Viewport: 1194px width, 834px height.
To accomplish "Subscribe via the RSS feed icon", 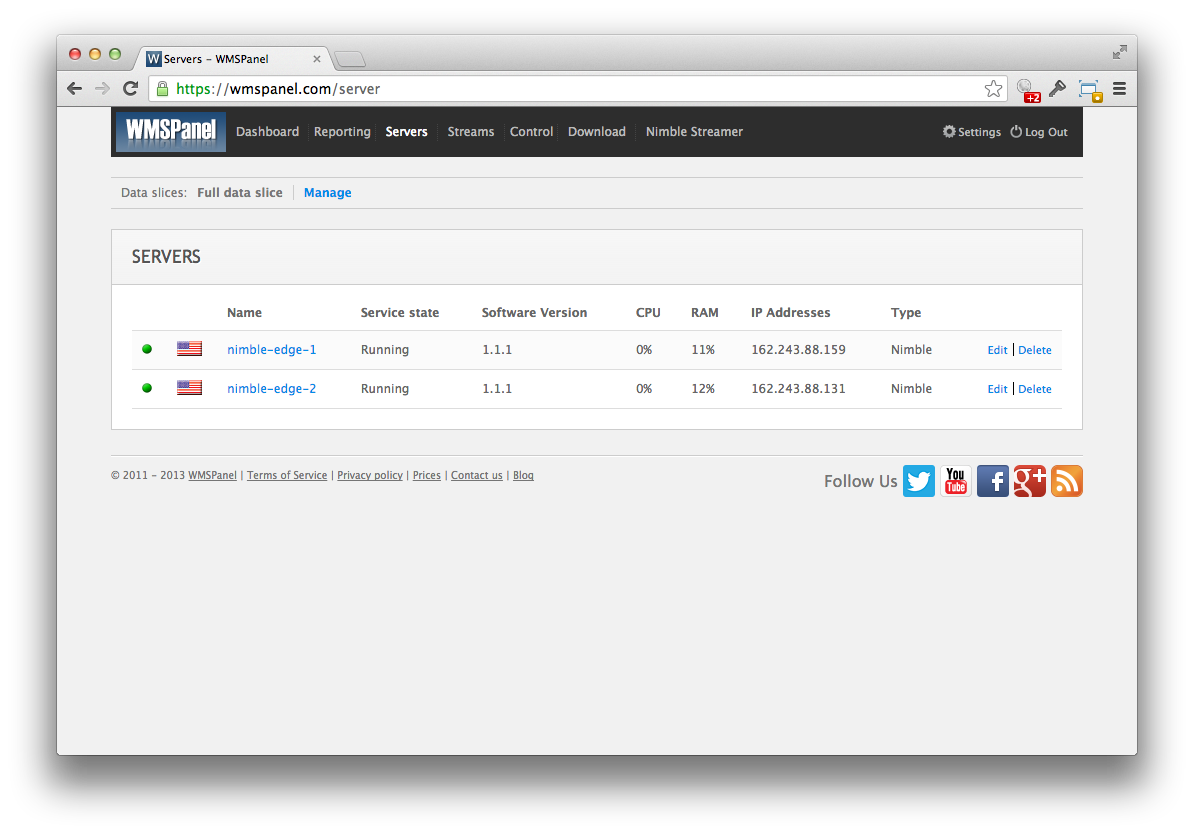I will (x=1066, y=481).
